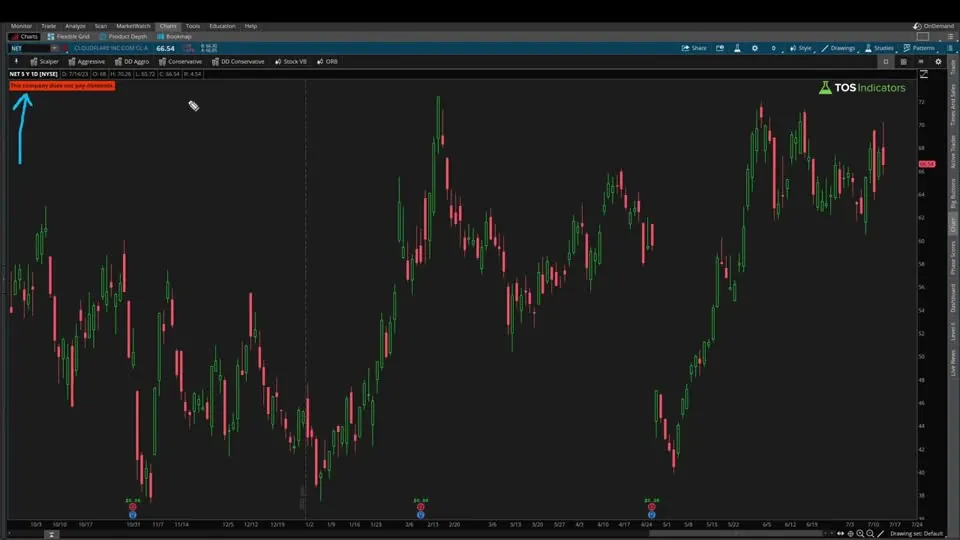Click the NET 5 Y 1D [NYSE] label
This screenshot has height=540, width=960.
(33, 74)
